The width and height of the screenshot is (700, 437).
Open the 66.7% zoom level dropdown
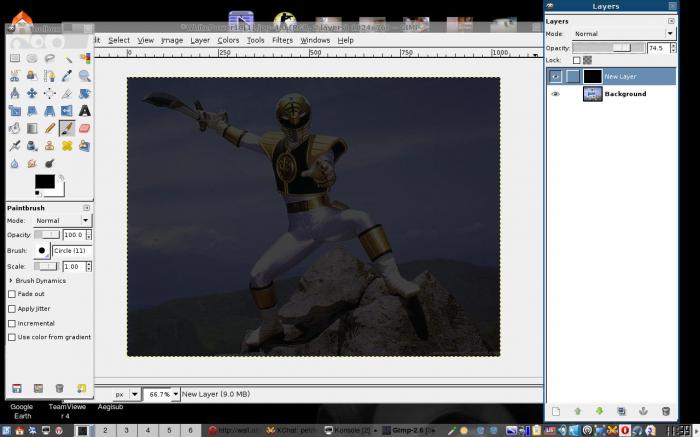pos(175,395)
